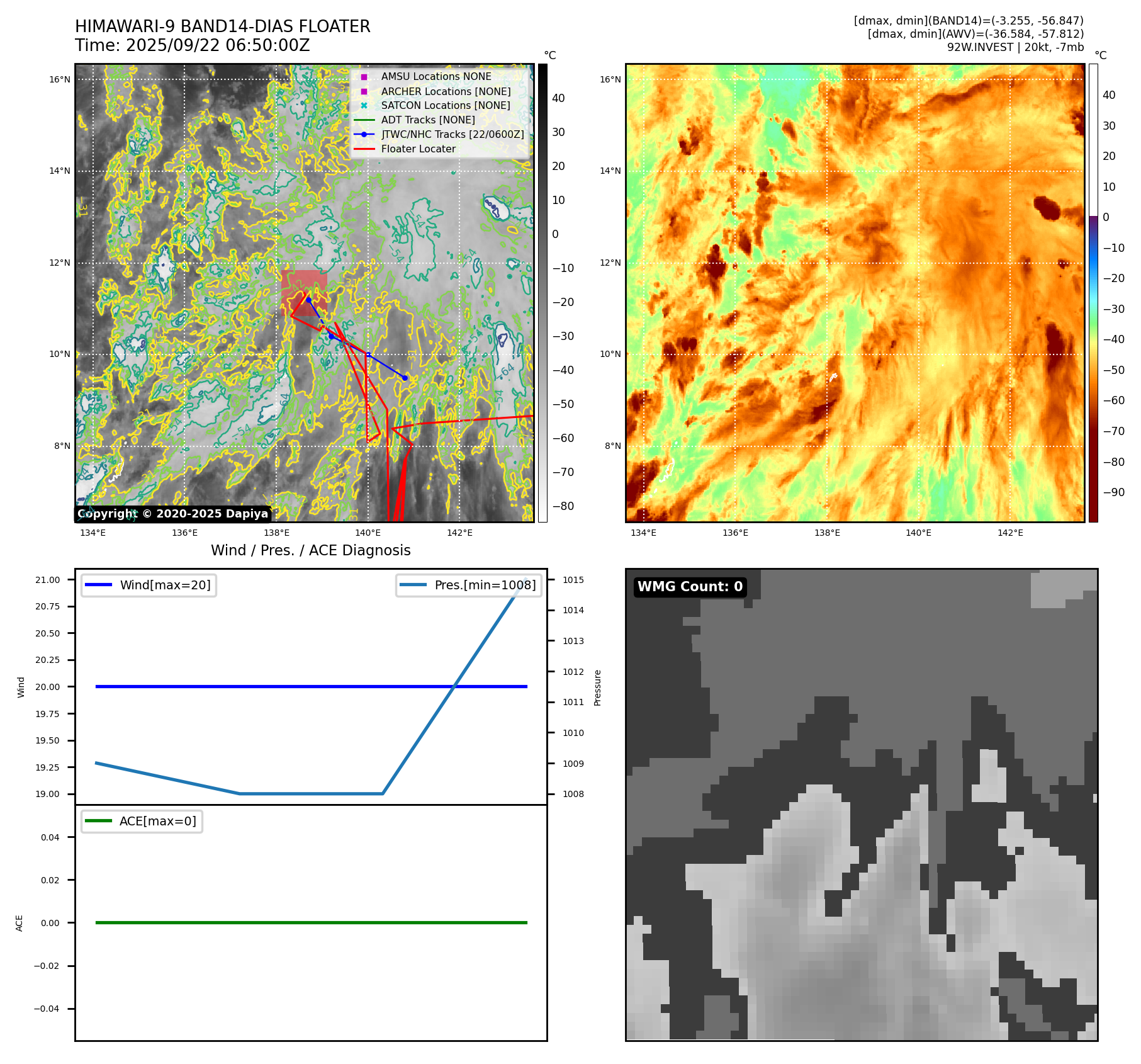1141x1064 pixels.
Task: Click the BAND14 dmax/dmin readout text
Action: [x=969, y=21]
